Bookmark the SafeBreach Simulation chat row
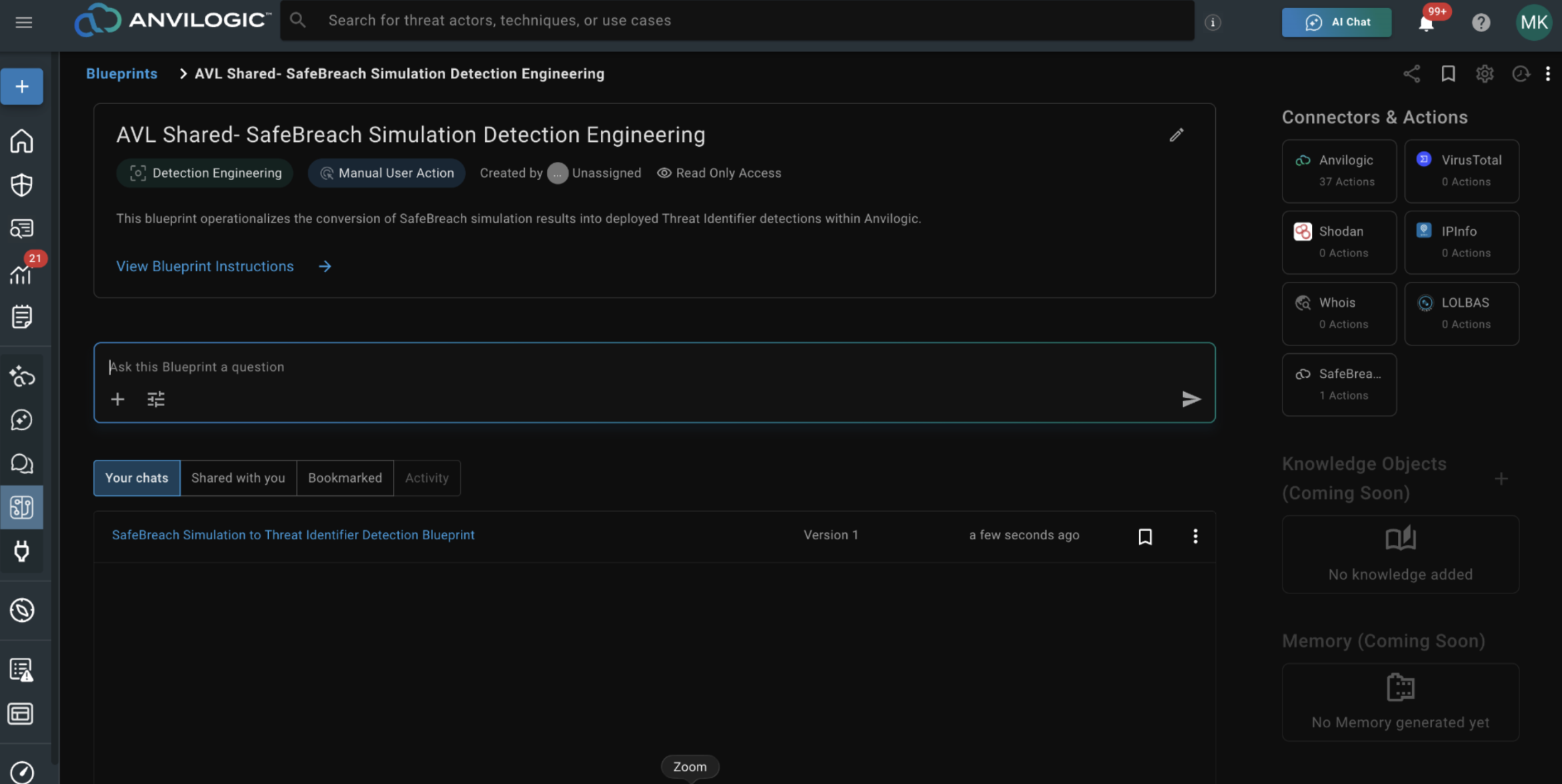Screen dimensions: 1562x784 tap(1144, 536)
